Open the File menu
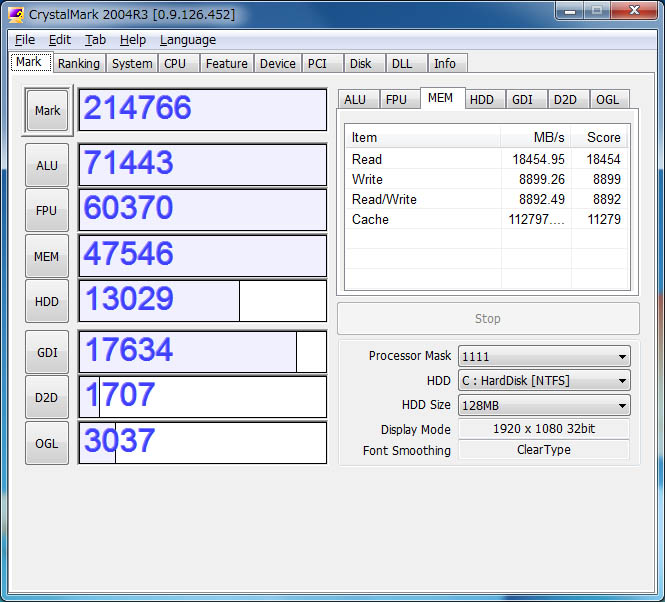Screen dimensions: 667x603 tap(25, 40)
